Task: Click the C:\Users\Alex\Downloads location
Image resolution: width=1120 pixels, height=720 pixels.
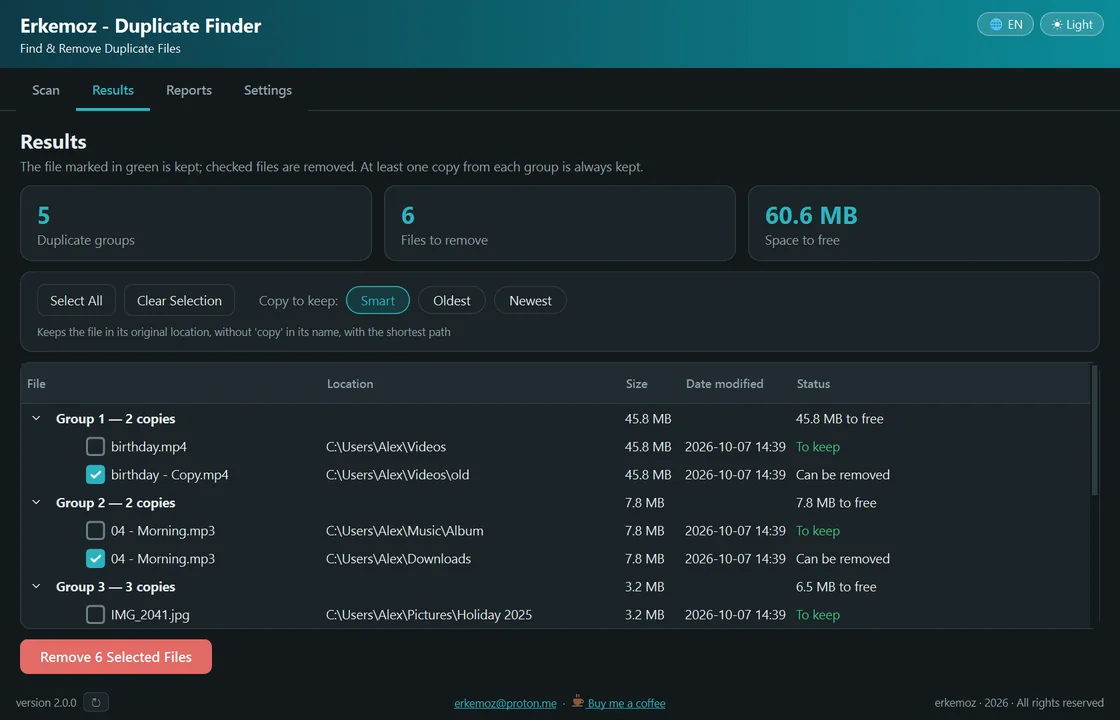Action: pyautogui.click(x=399, y=559)
